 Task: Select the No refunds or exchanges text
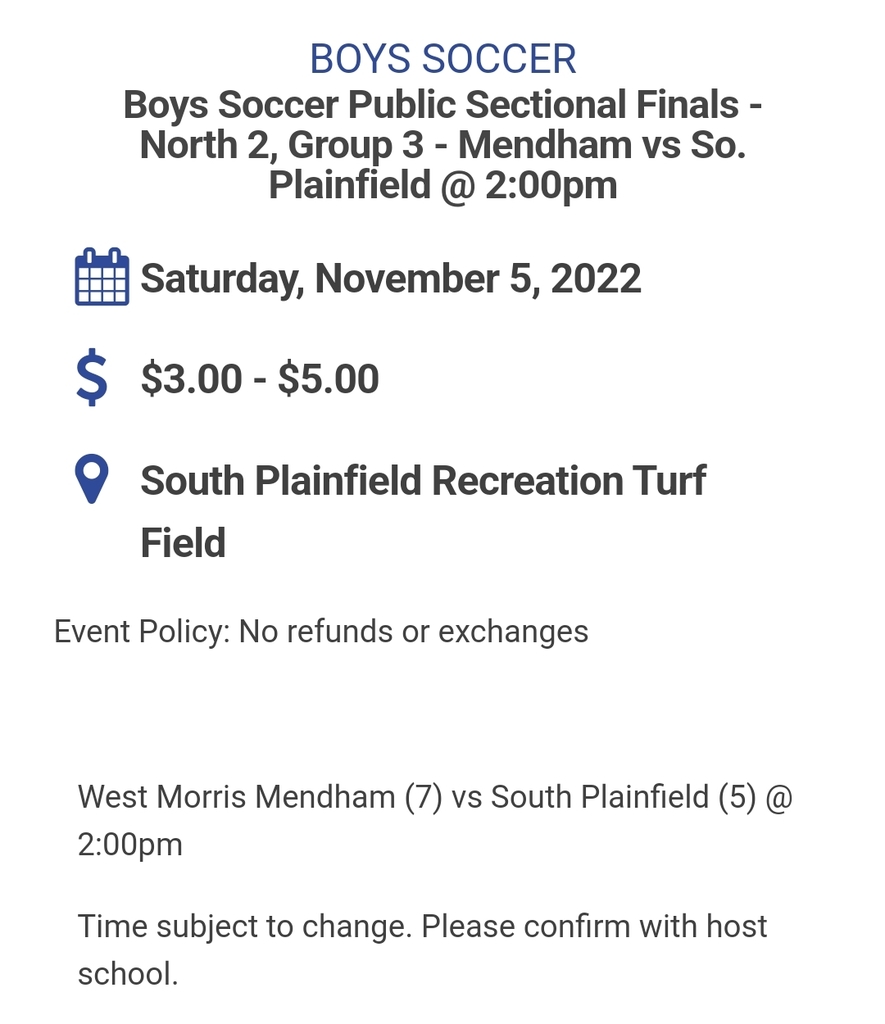(x=413, y=632)
